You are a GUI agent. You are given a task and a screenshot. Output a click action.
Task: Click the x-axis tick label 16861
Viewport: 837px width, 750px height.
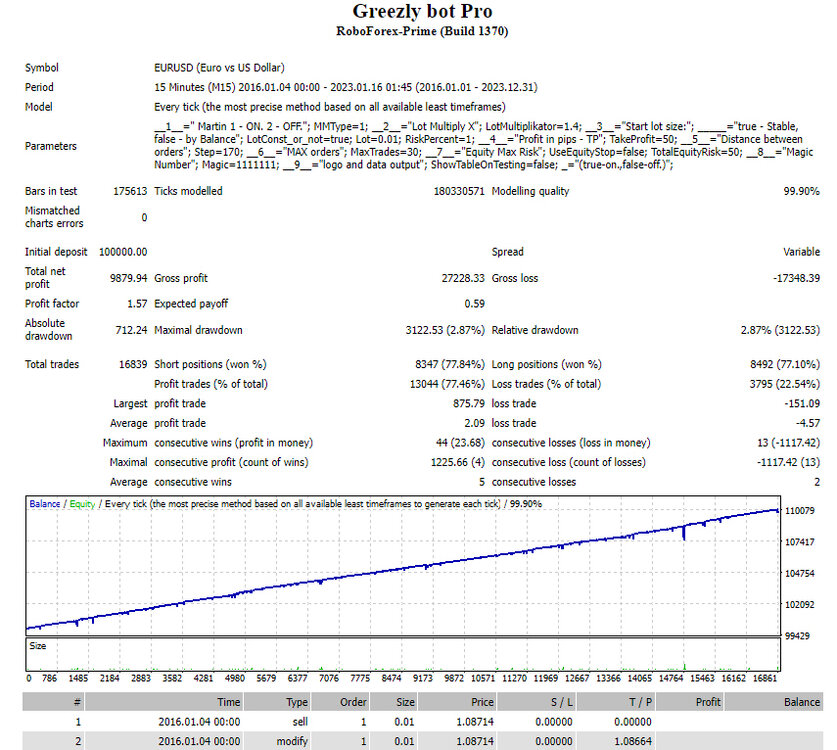(x=765, y=678)
